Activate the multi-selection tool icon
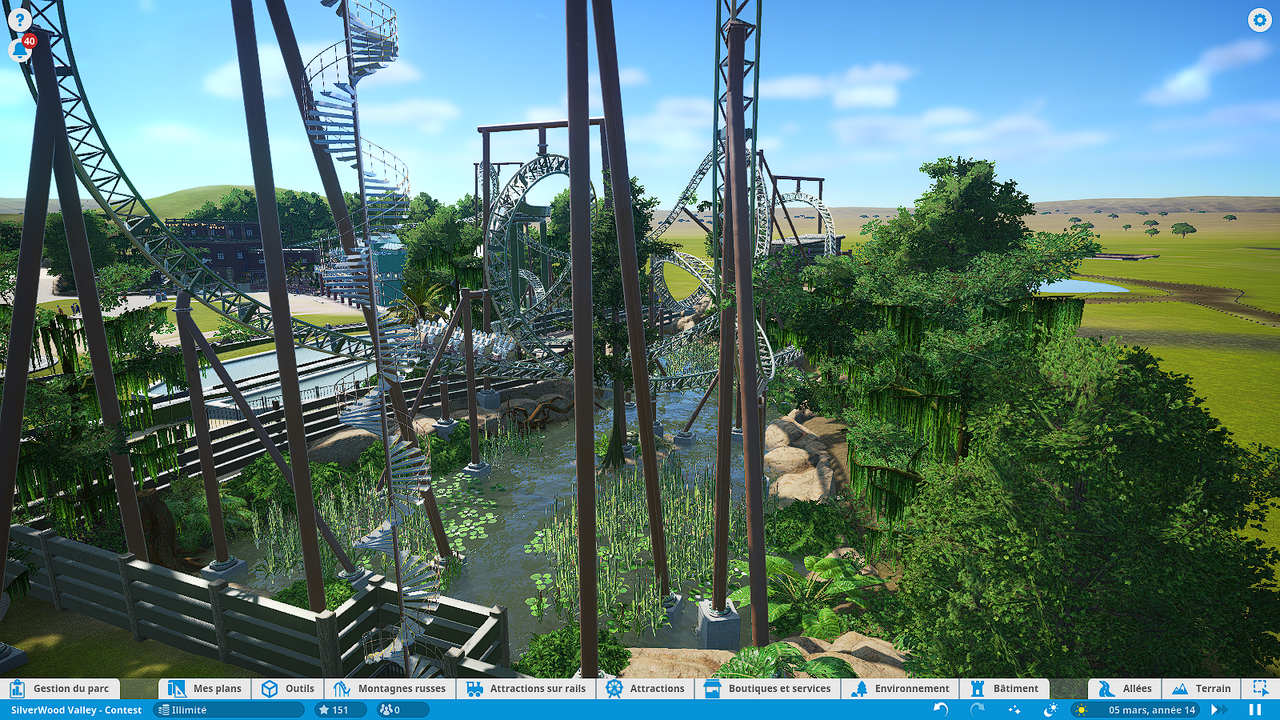The height and width of the screenshot is (720, 1280). coord(1259,689)
